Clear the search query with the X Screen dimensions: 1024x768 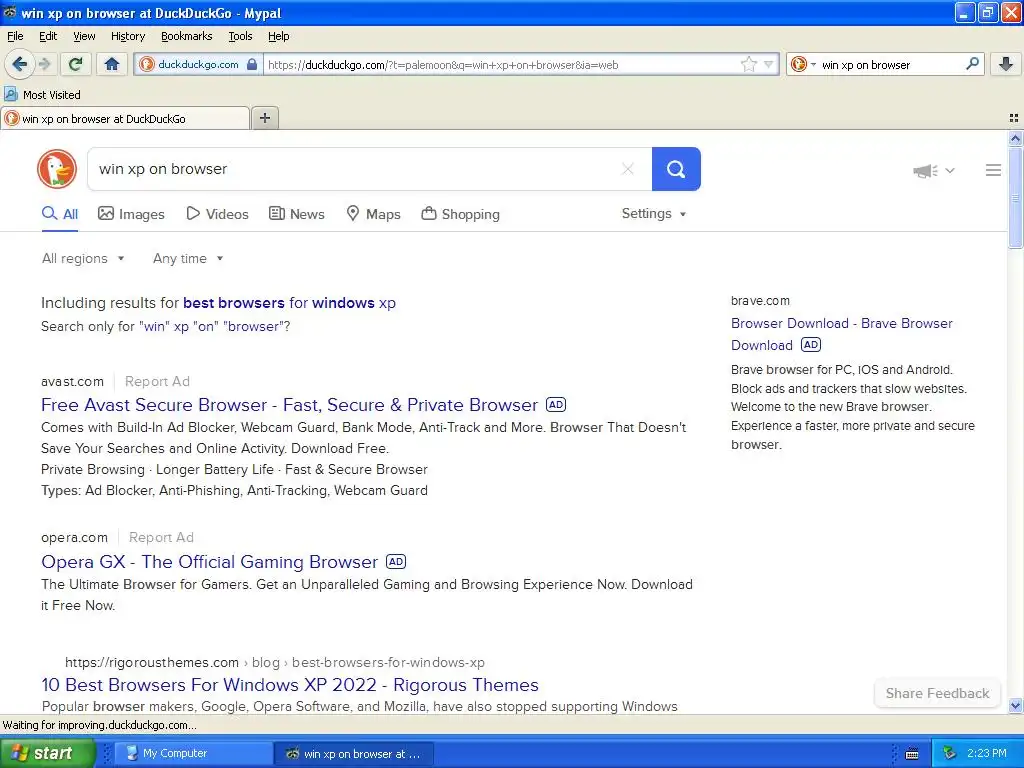tap(628, 169)
